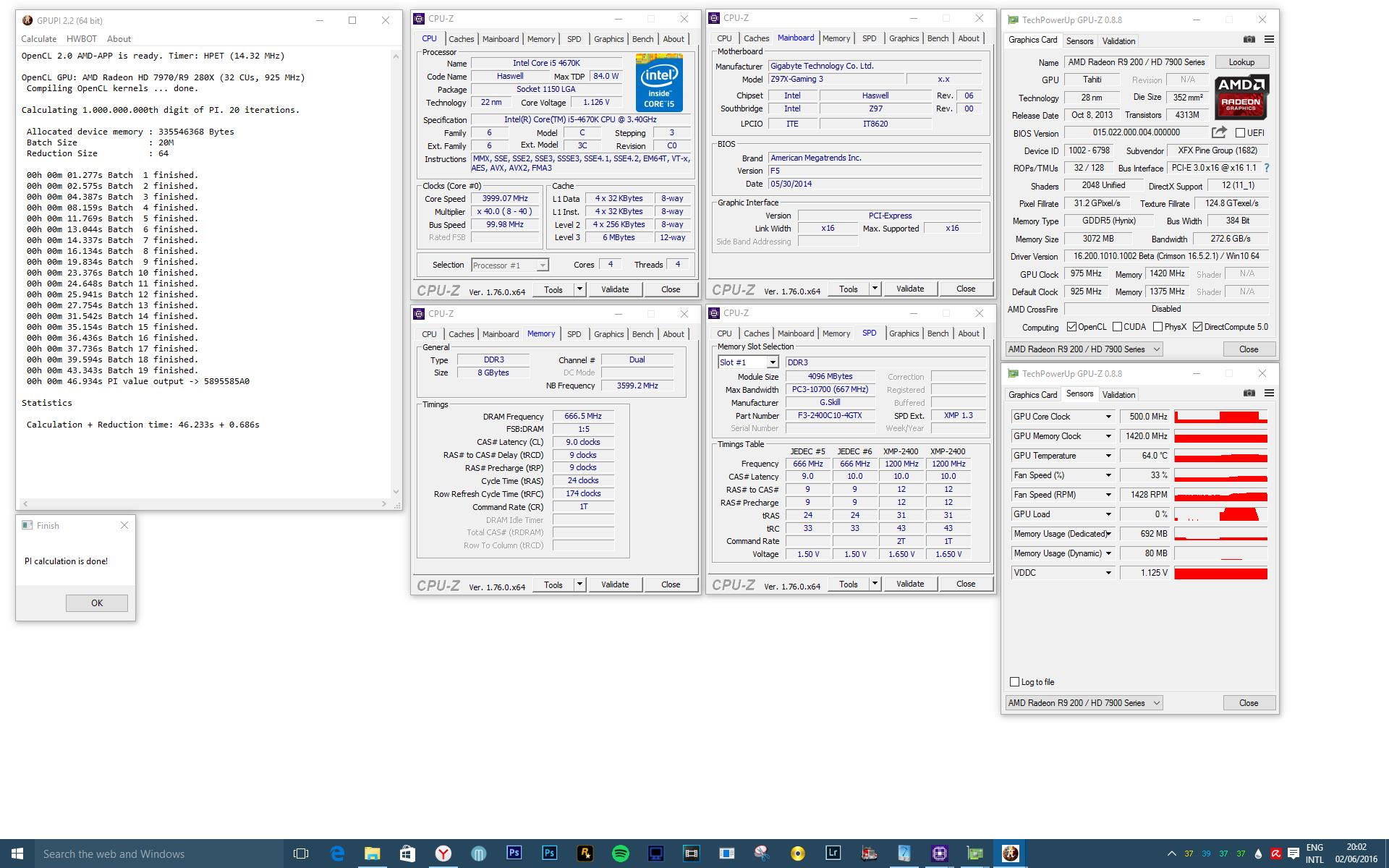Click the Windows Start button
The height and width of the screenshot is (868, 1389).
[x=17, y=854]
